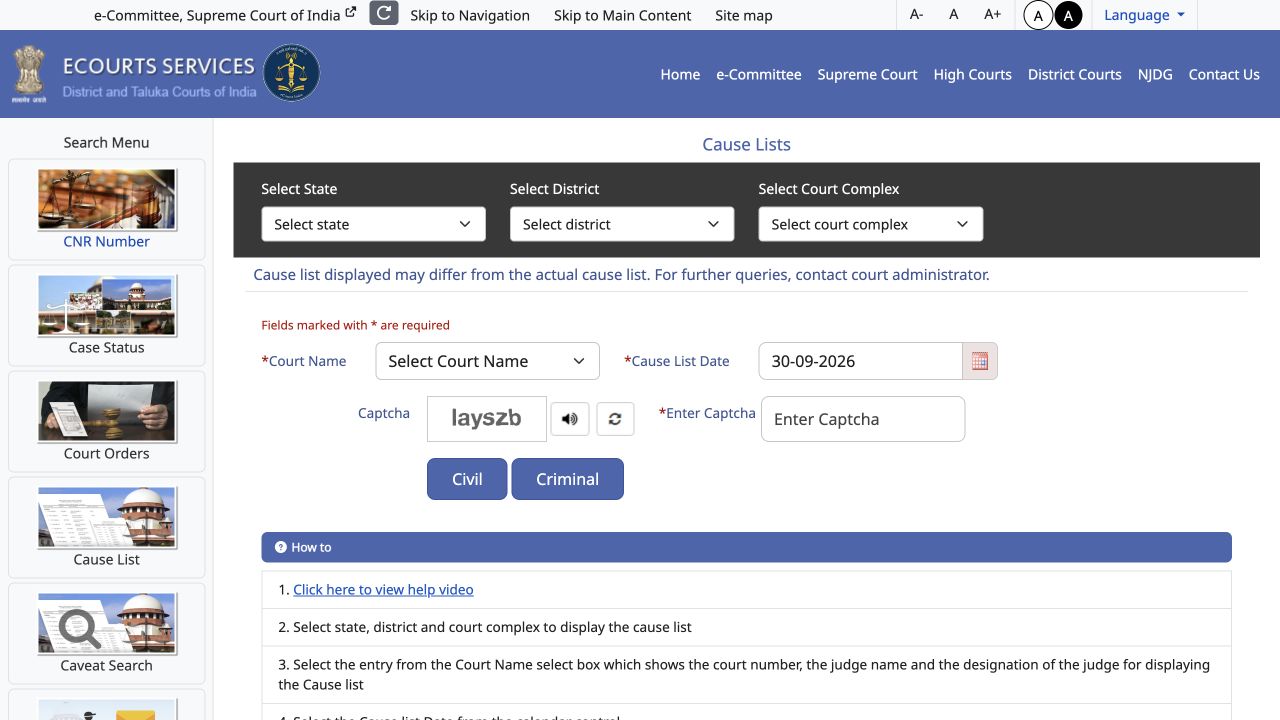This screenshot has width=1280, height=720.
Task: Click the refresh icon beside Skip to Navigation
Action: coord(384,14)
